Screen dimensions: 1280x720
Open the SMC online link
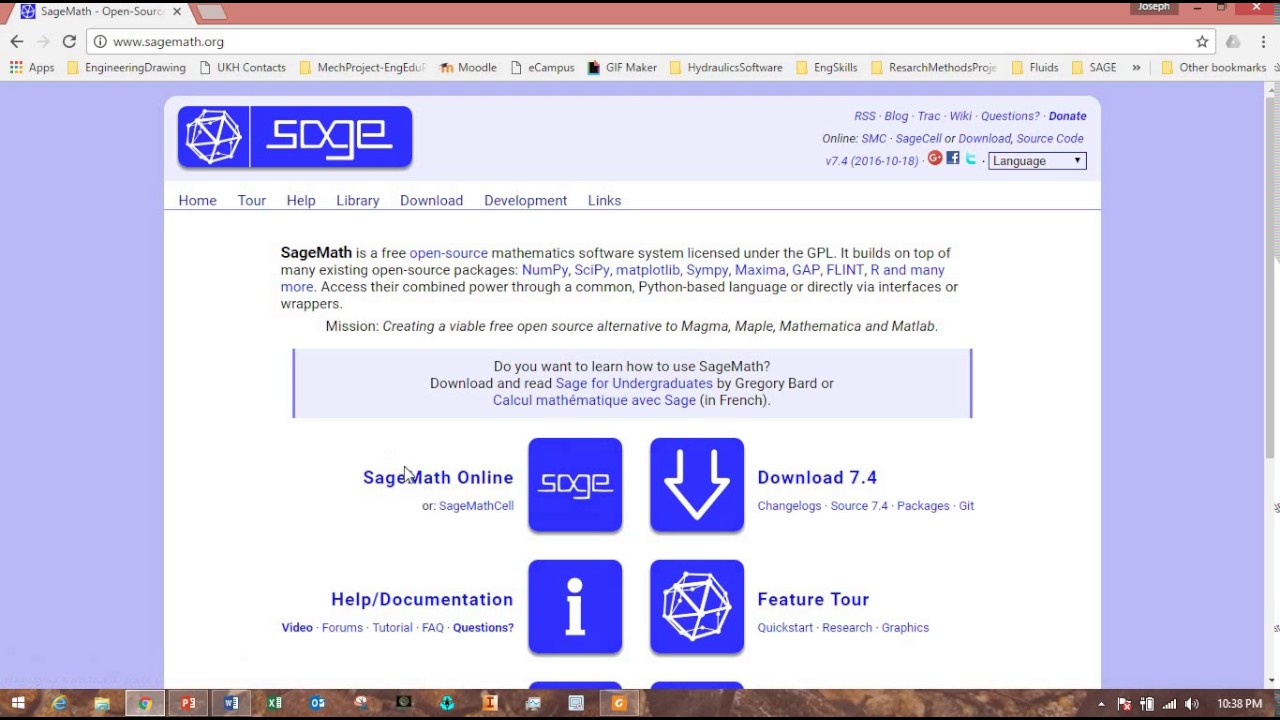coord(874,138)
